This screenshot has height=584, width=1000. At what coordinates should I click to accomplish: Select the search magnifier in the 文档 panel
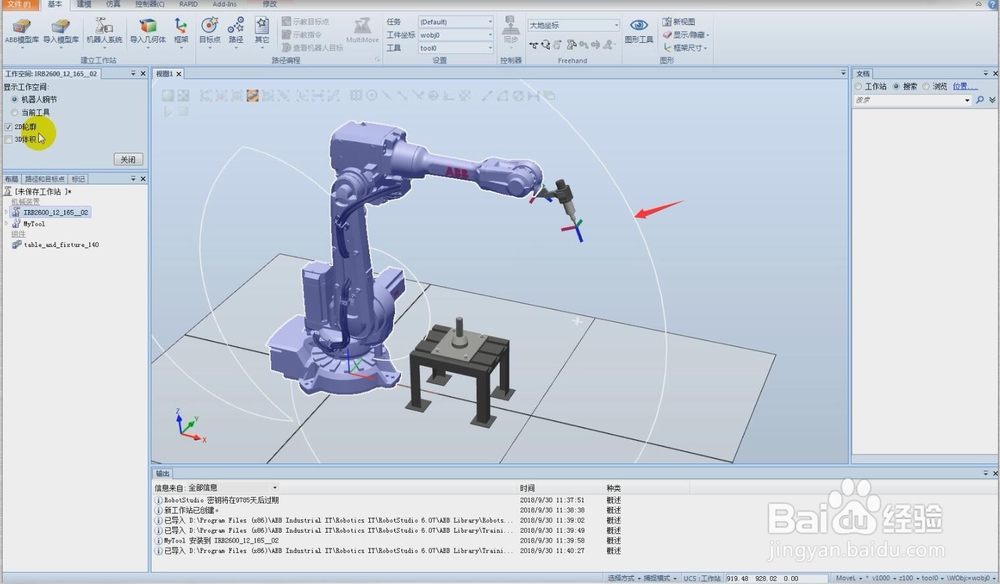(980, 100)
